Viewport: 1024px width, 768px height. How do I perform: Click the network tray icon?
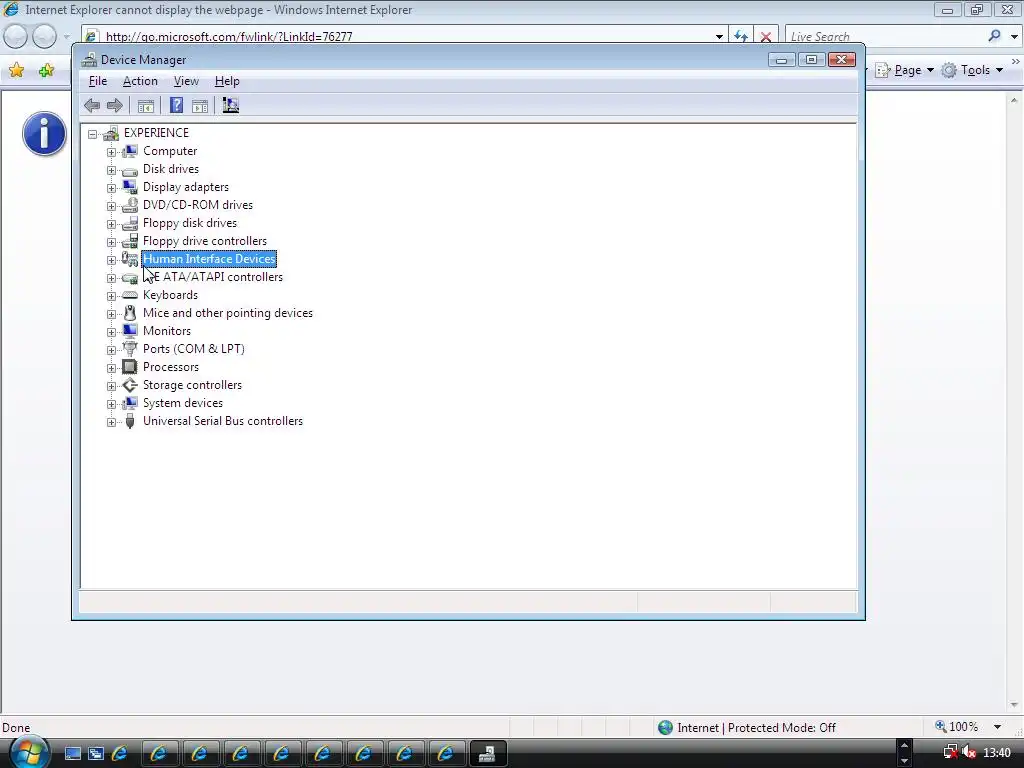click(950, 753)
